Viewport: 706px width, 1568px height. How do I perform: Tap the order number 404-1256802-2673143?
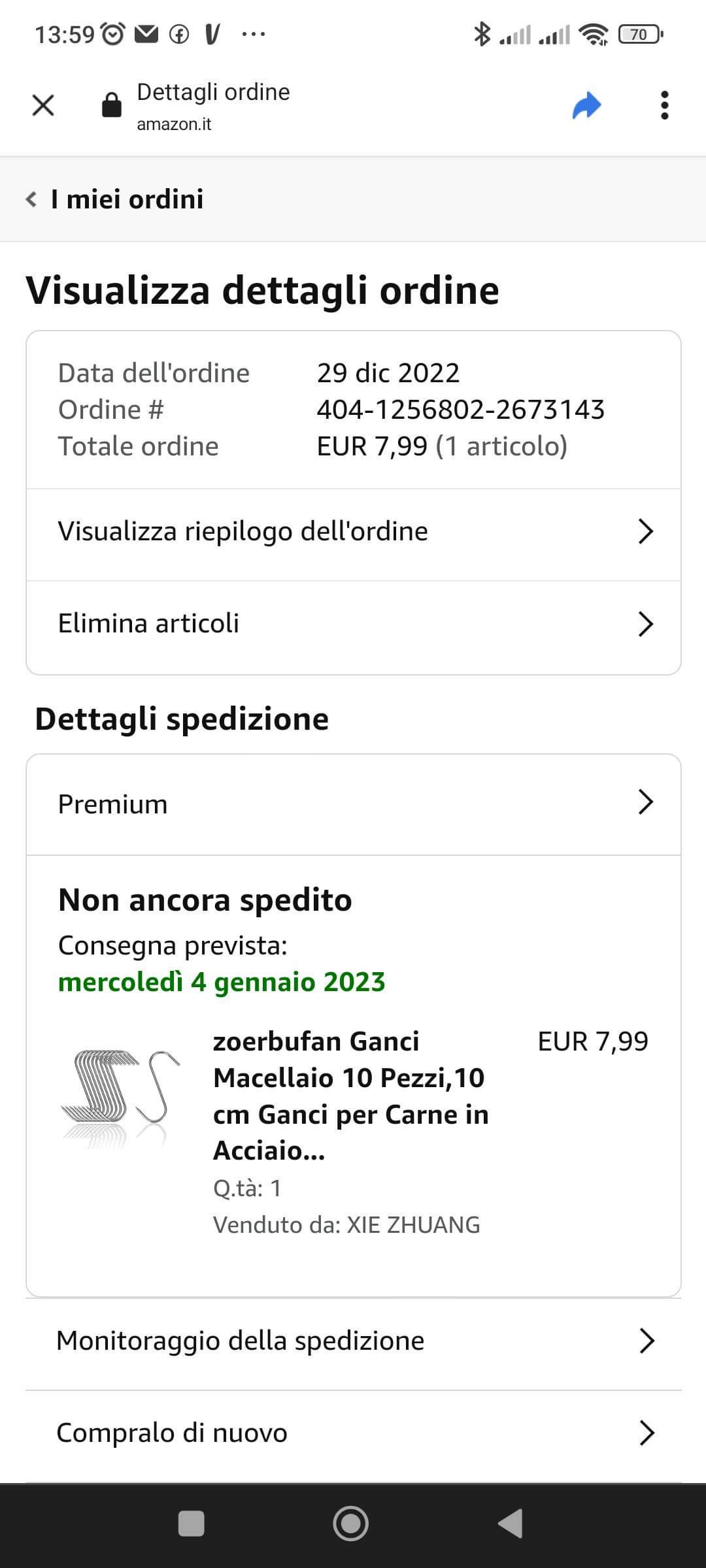[460, 410]
